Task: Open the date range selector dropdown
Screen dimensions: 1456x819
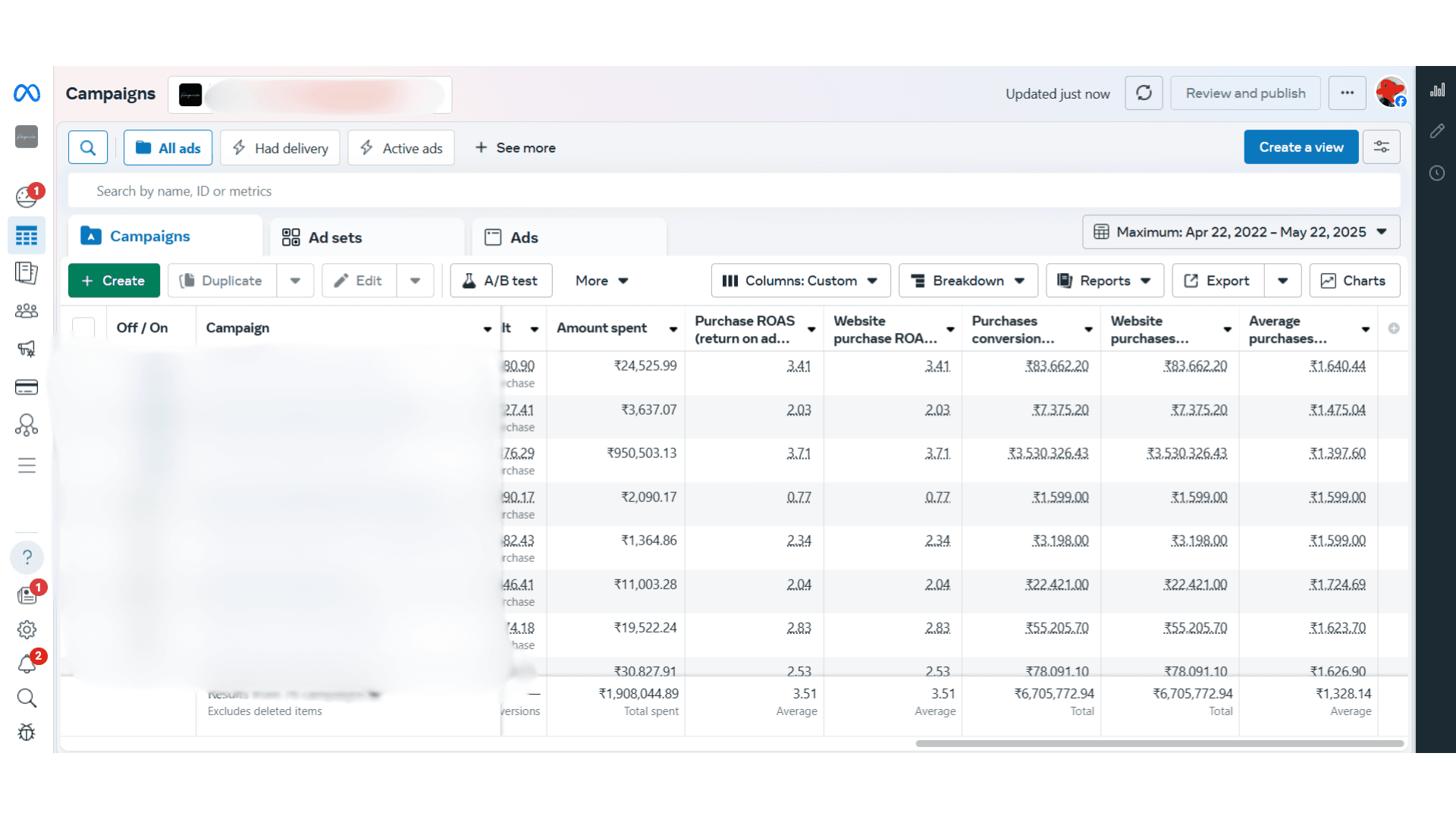Action: [1241, 232]
